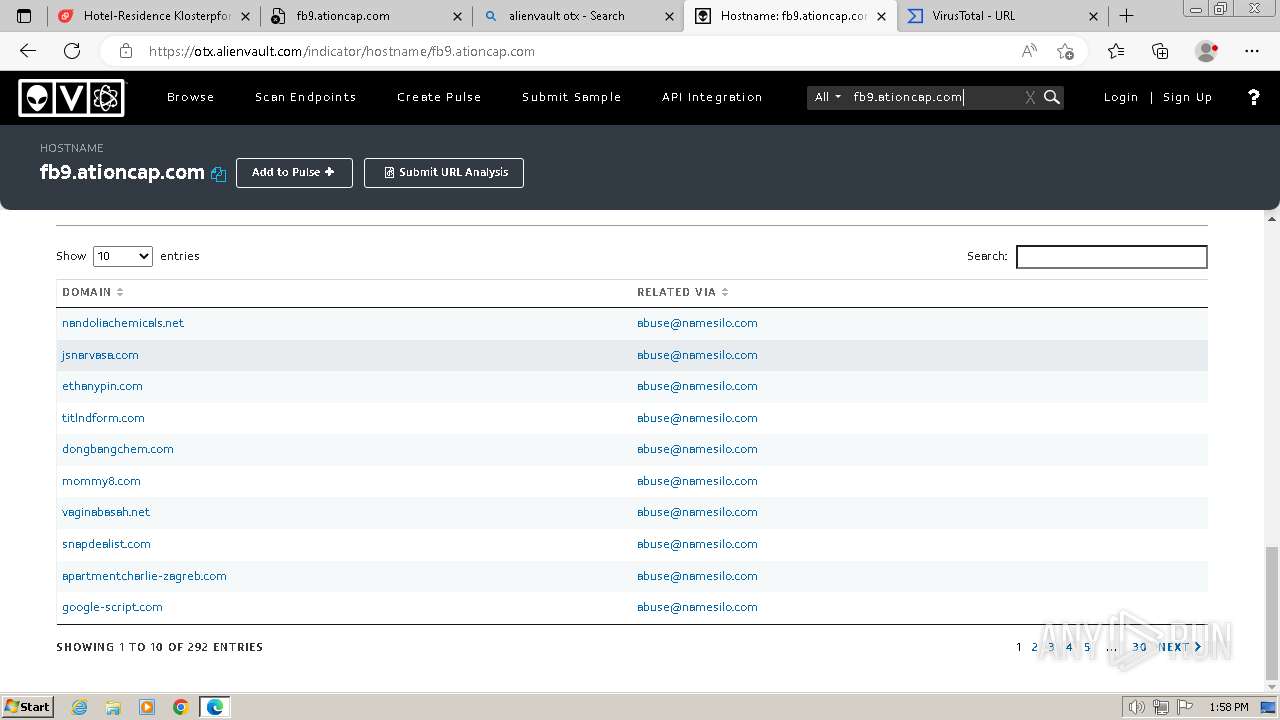Click the Start button
Image resolution: width=1280 pixels, height=720 pixels.
point(27,707)
